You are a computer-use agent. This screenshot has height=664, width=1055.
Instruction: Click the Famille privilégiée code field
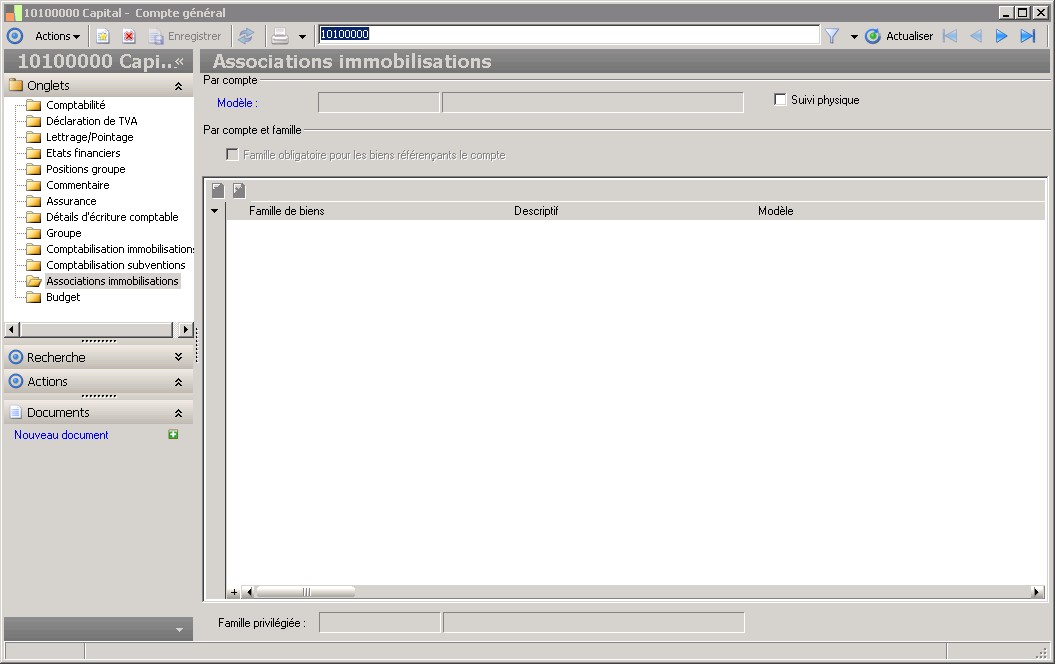pos(379,622)
